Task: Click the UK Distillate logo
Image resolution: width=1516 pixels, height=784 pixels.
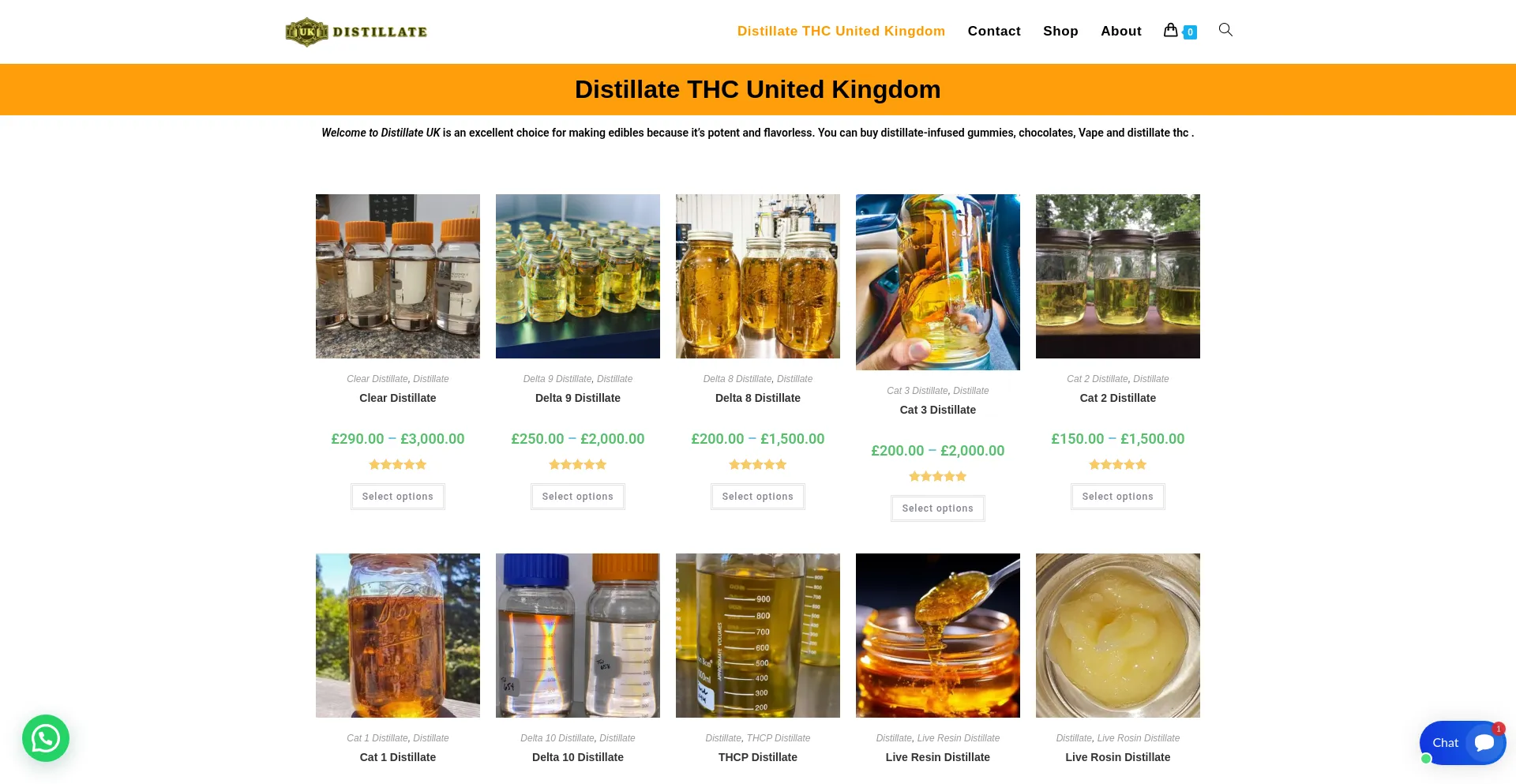Action: click(356, 32)
